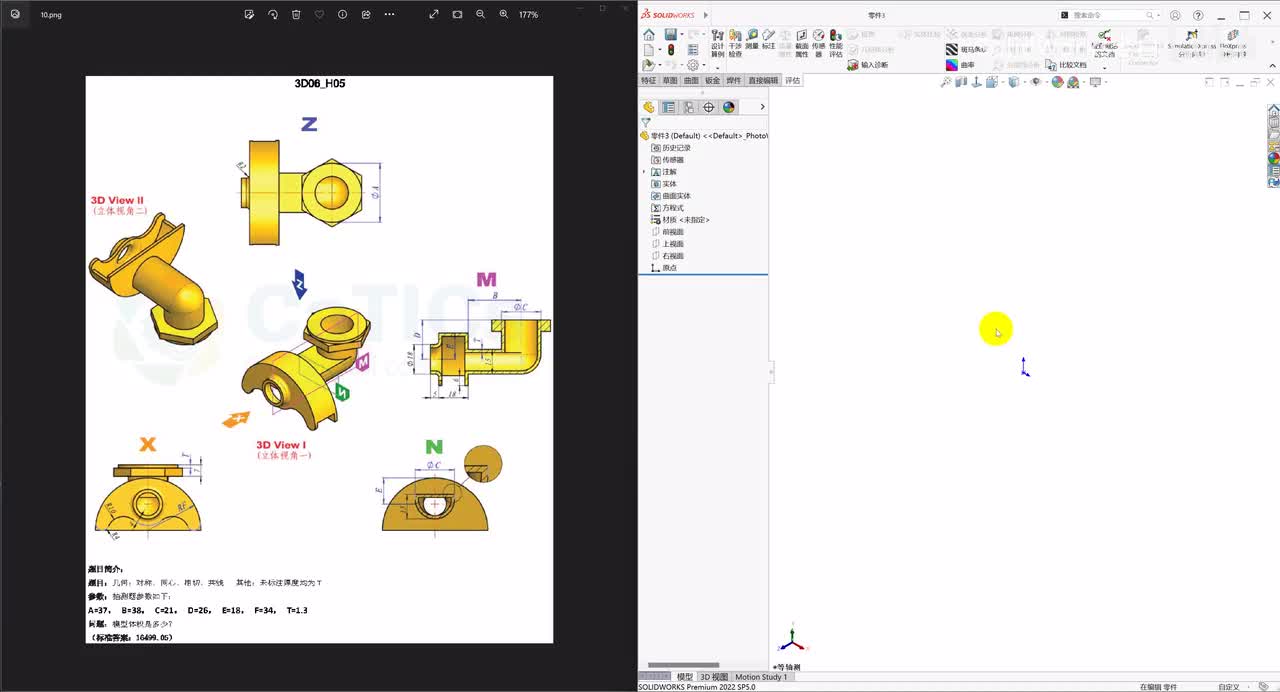Switch to the 草图 (Sketch) tab
Viewport: 1280px width, 692px height.
(670, 80)
